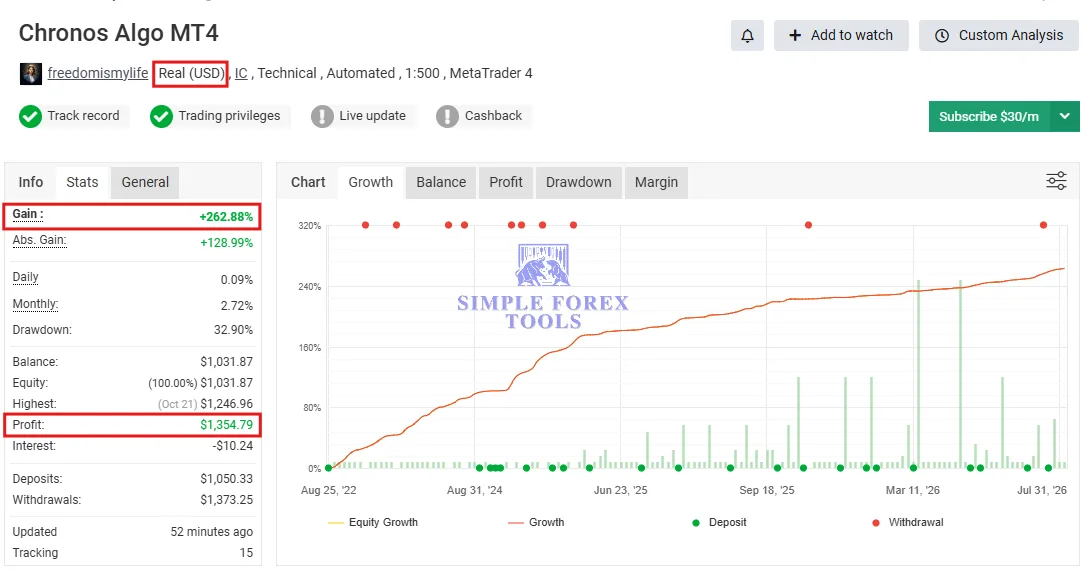Toggle Withdrawal markers in chart legend

907,522
